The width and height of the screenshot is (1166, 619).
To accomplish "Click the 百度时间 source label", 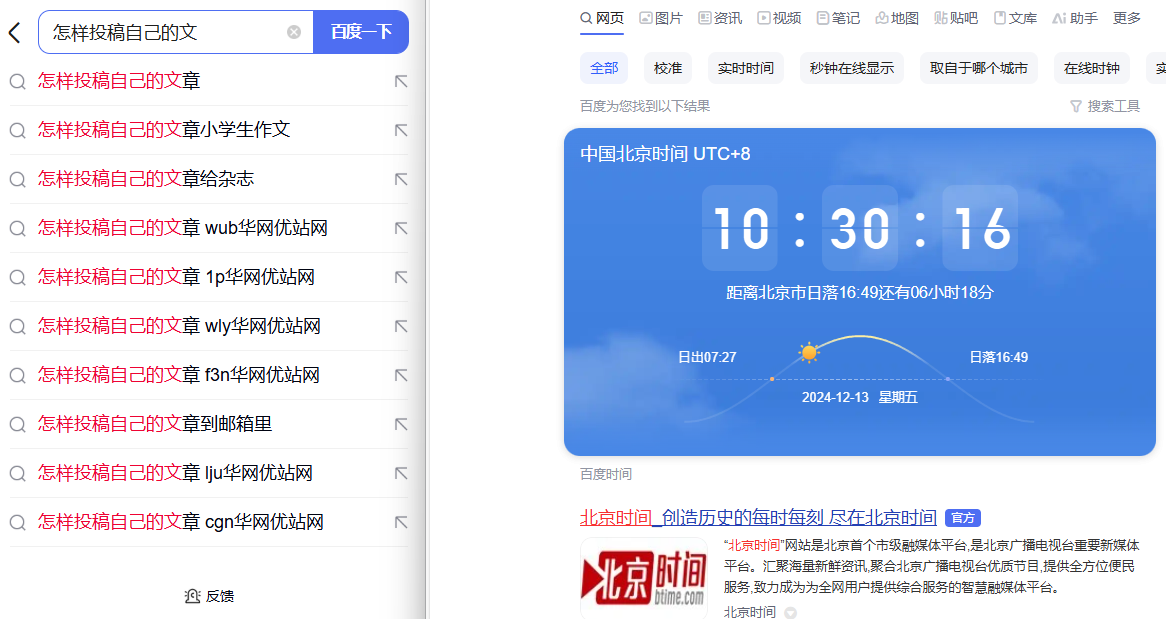I will 606,474.
